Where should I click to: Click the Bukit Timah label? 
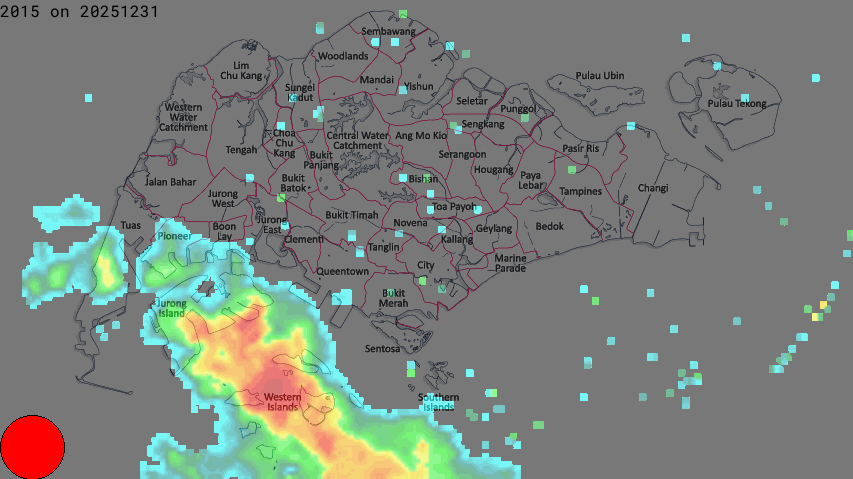click(351, 215)
